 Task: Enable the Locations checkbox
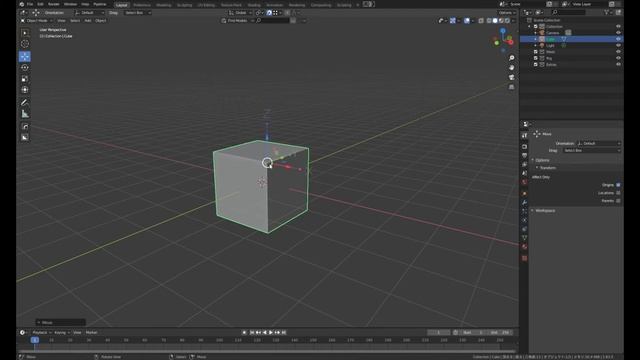618,193
